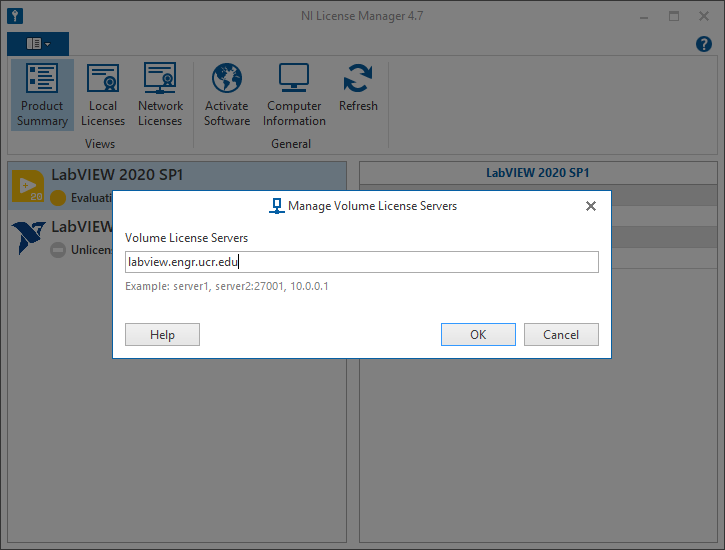Select LabVIEW 2020 SP1 in product list

[117, 174]
